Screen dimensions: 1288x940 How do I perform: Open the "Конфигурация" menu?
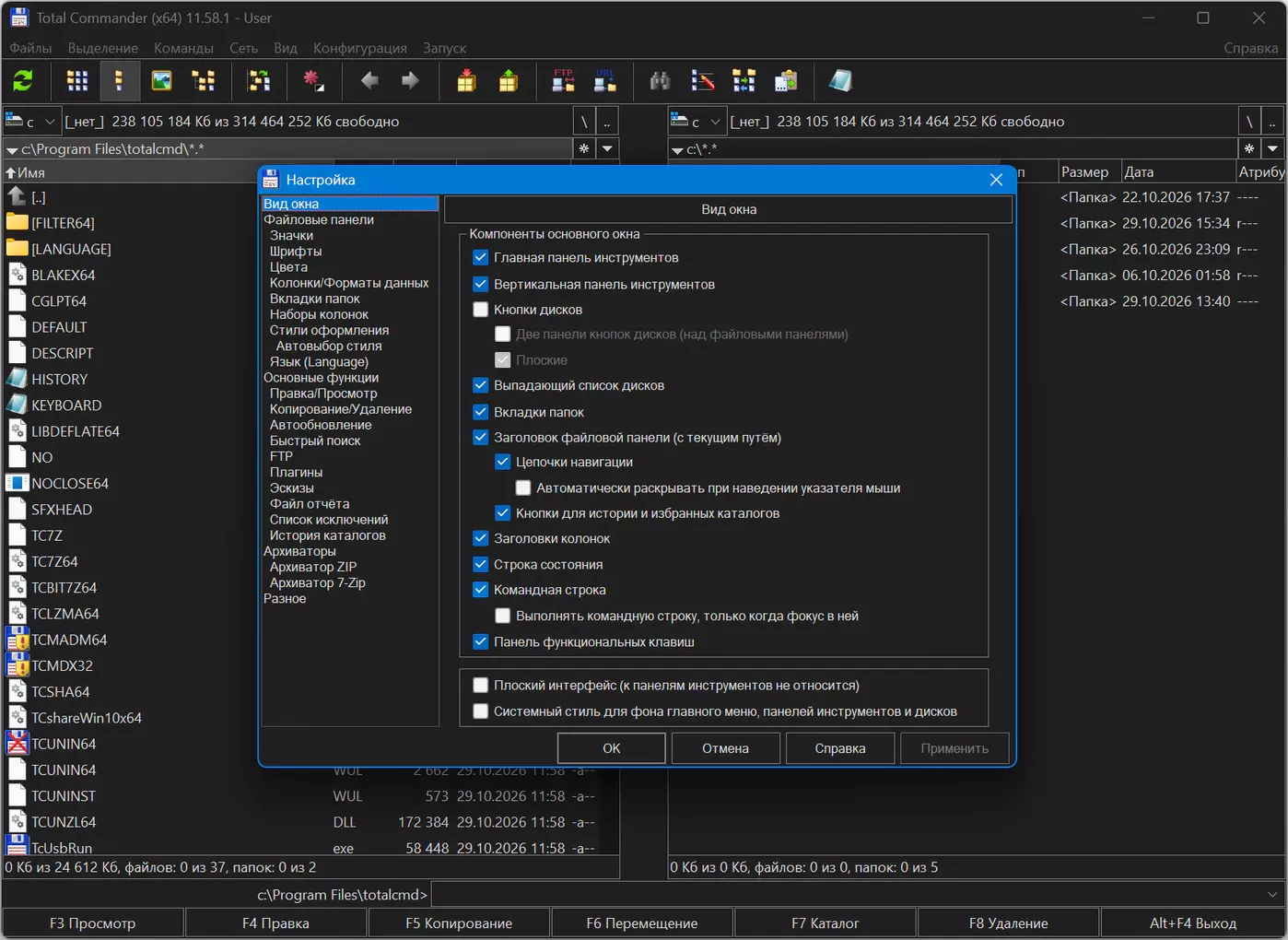[x=360, y=48]
